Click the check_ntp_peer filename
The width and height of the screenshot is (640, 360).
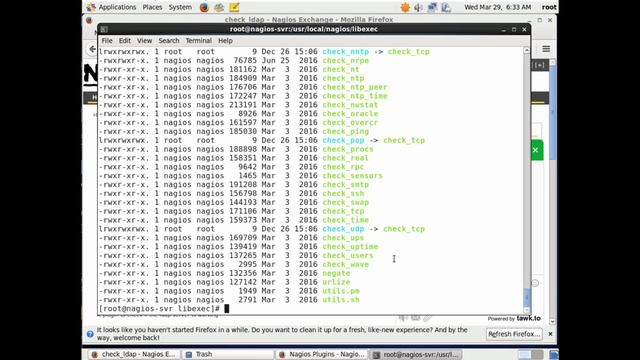click(355, 87)
